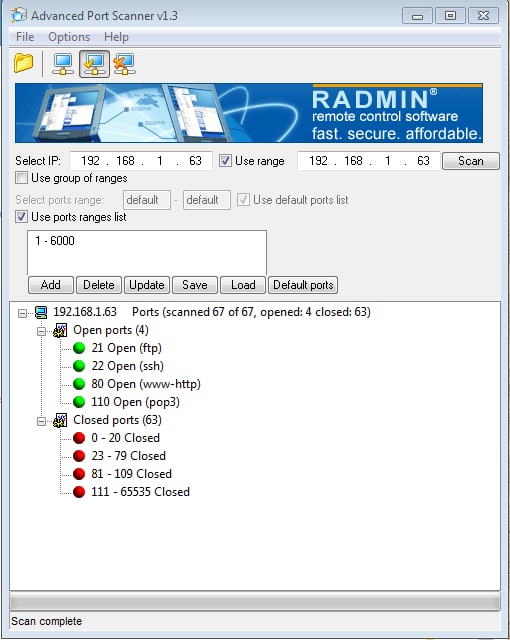The width and height of the screenshot is (510, 640).
Task: Click green dot for port 22 ssh
Action: [x=79, y=366]
